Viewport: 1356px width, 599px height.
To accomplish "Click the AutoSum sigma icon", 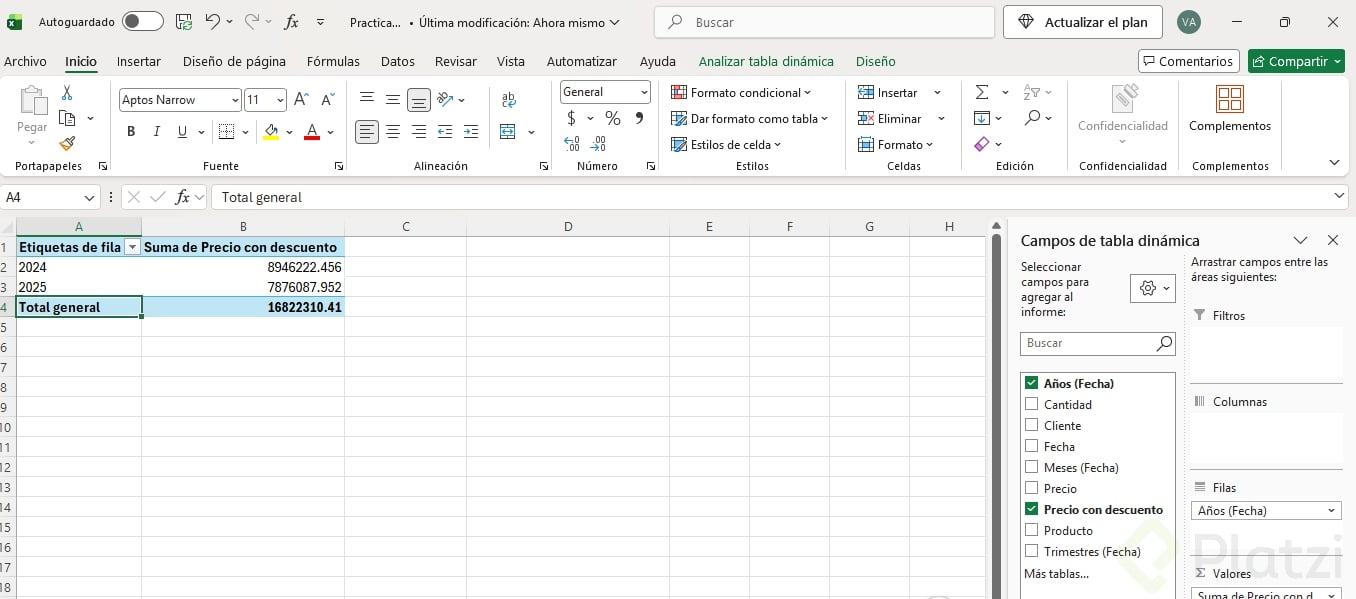I will (982, 92).
